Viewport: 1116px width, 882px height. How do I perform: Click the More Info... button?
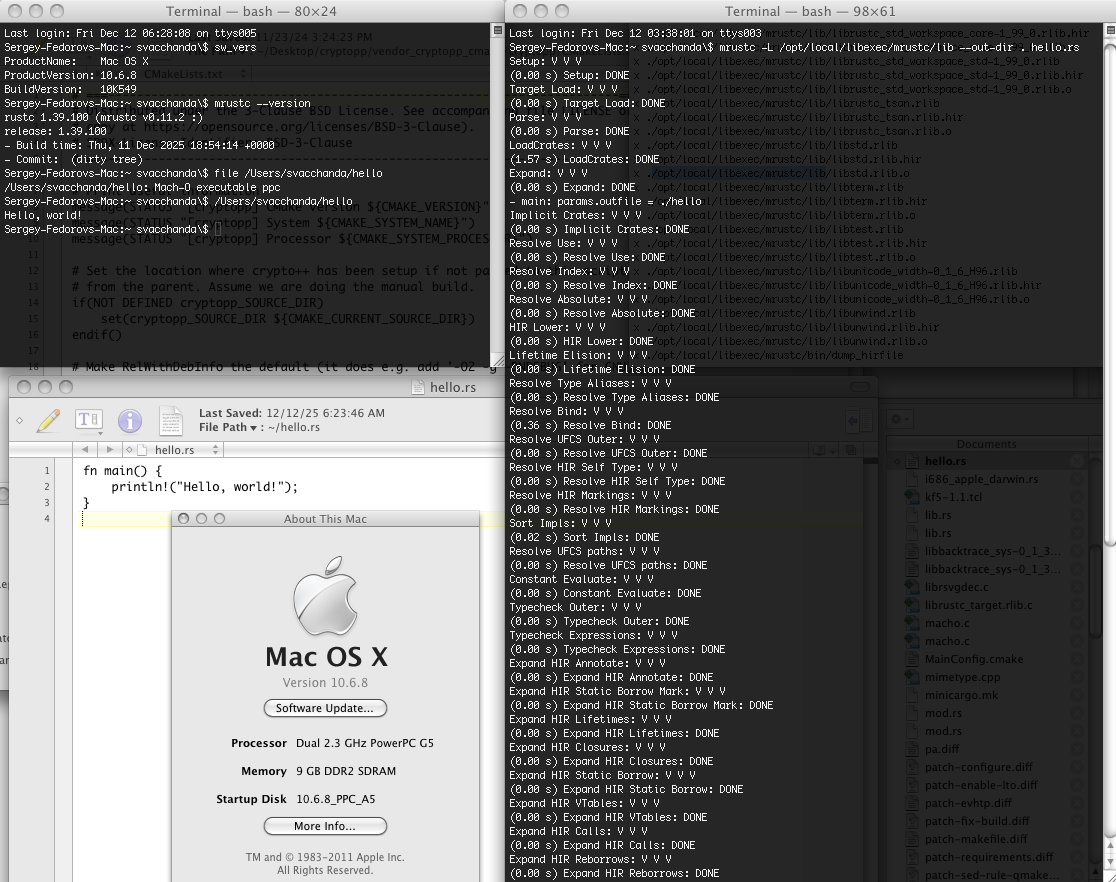point(325,826)
